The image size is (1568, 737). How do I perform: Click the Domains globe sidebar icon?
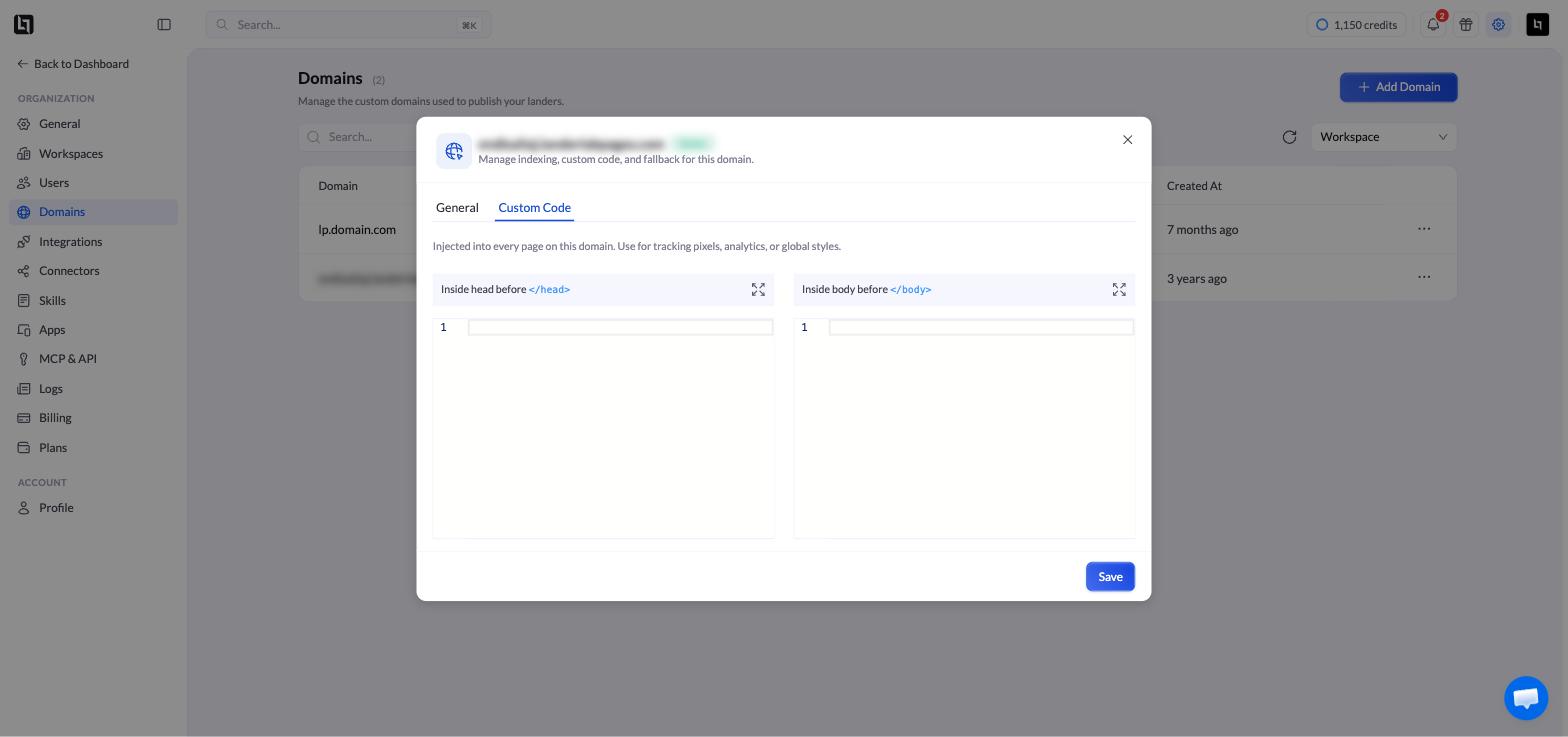pos(24,212)
